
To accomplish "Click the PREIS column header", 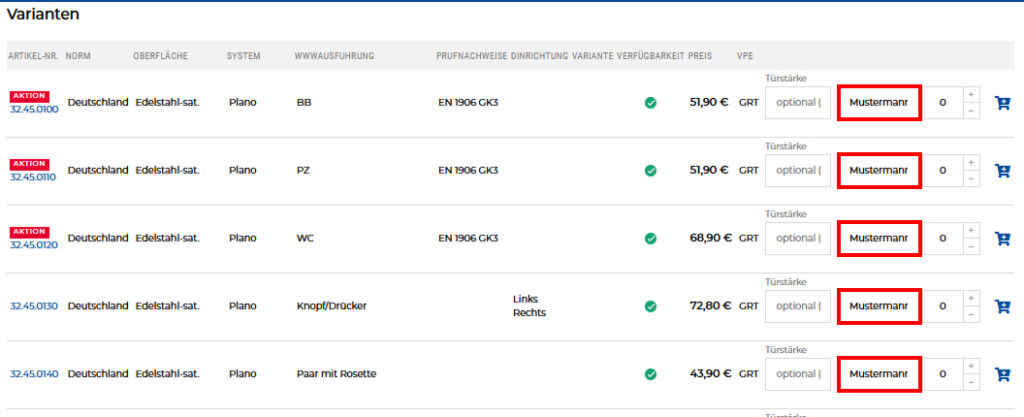I will (700, 56).
